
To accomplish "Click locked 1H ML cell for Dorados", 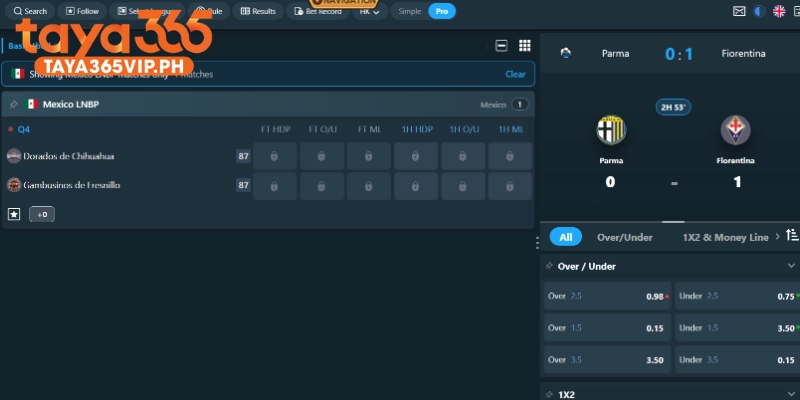I will click(510, 156).
